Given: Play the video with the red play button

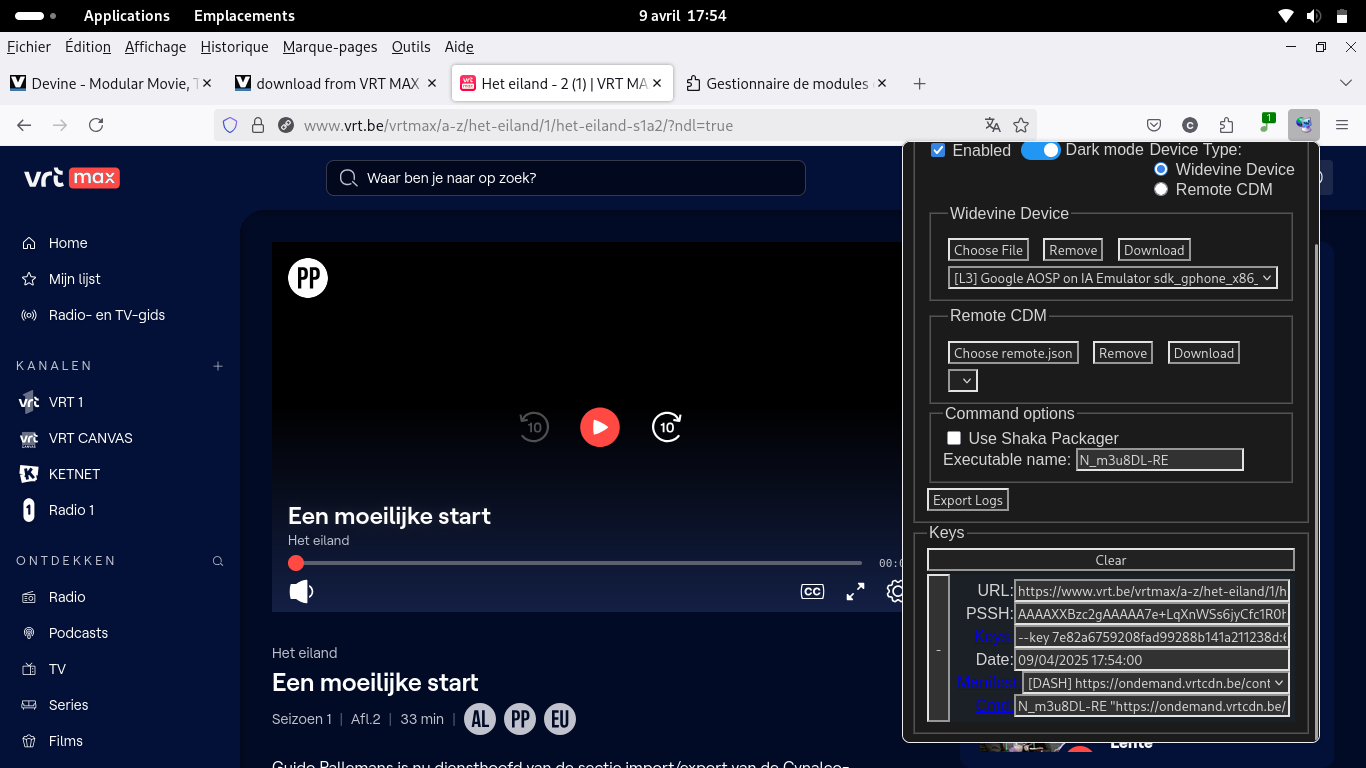Looking at the screenshot, I should point(600,427).
